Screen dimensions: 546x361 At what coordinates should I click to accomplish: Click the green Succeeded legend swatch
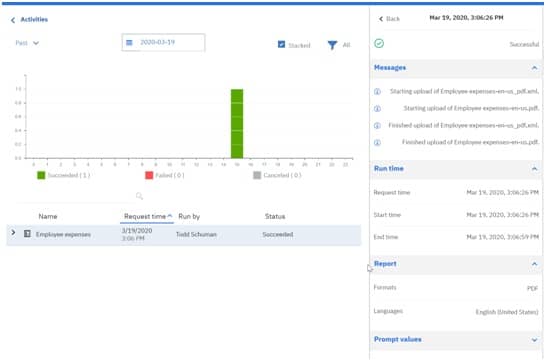(x=41, y=175)
